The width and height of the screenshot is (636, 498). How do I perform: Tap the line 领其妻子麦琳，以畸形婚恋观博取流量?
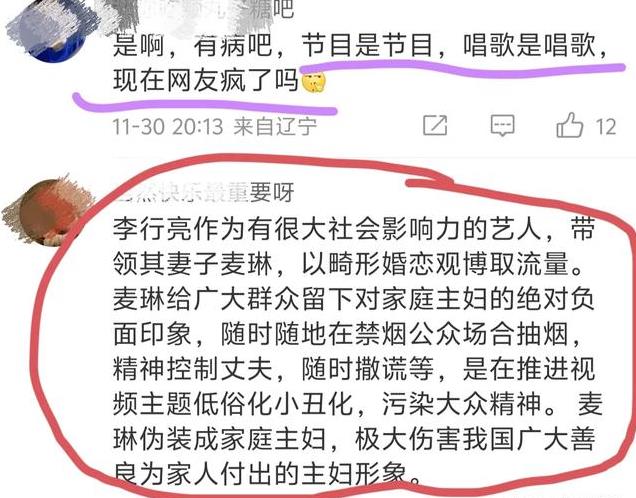(348, 264)
